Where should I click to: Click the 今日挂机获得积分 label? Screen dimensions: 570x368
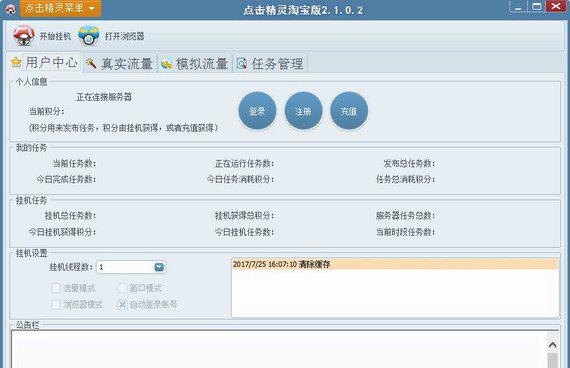[x=63, y=232]
